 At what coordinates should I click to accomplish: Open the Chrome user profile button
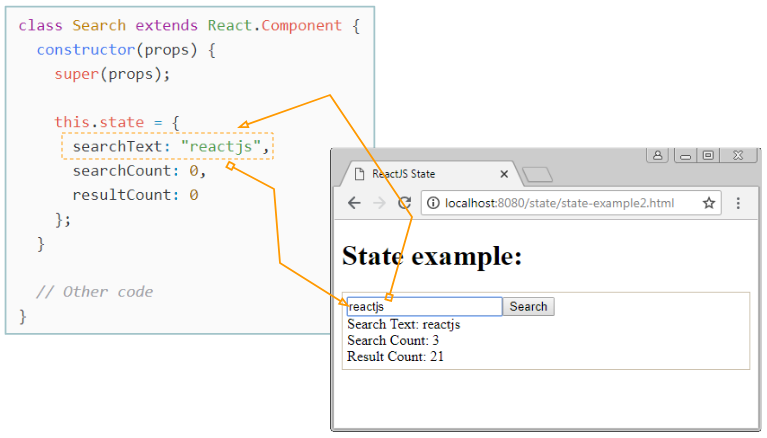tap(657, 155)
